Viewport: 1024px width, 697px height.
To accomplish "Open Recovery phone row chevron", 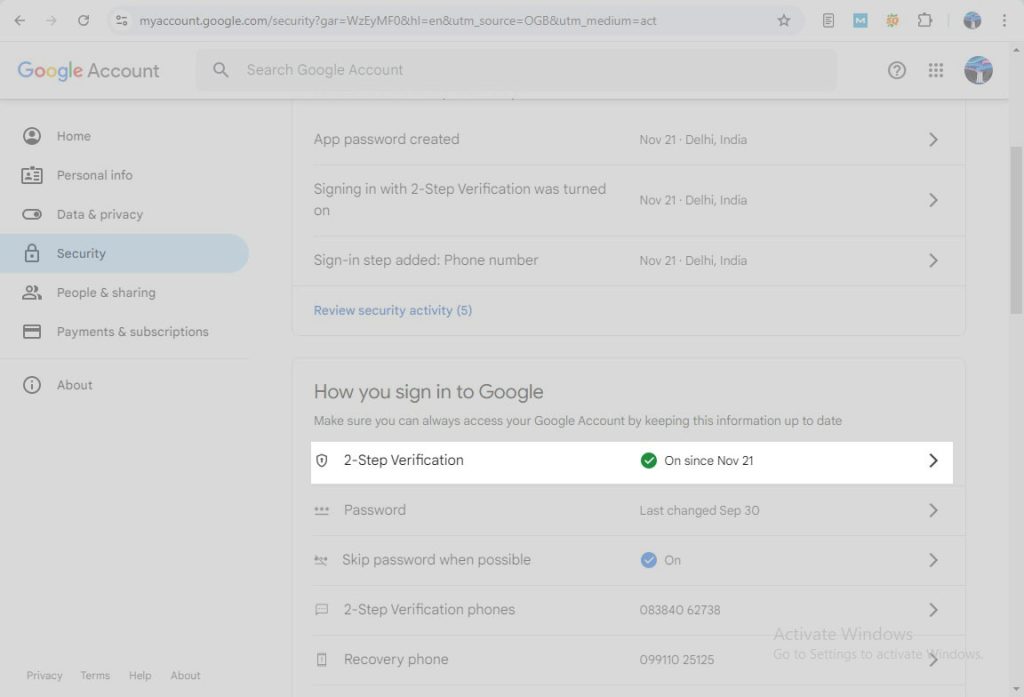I will click(933, 659).
